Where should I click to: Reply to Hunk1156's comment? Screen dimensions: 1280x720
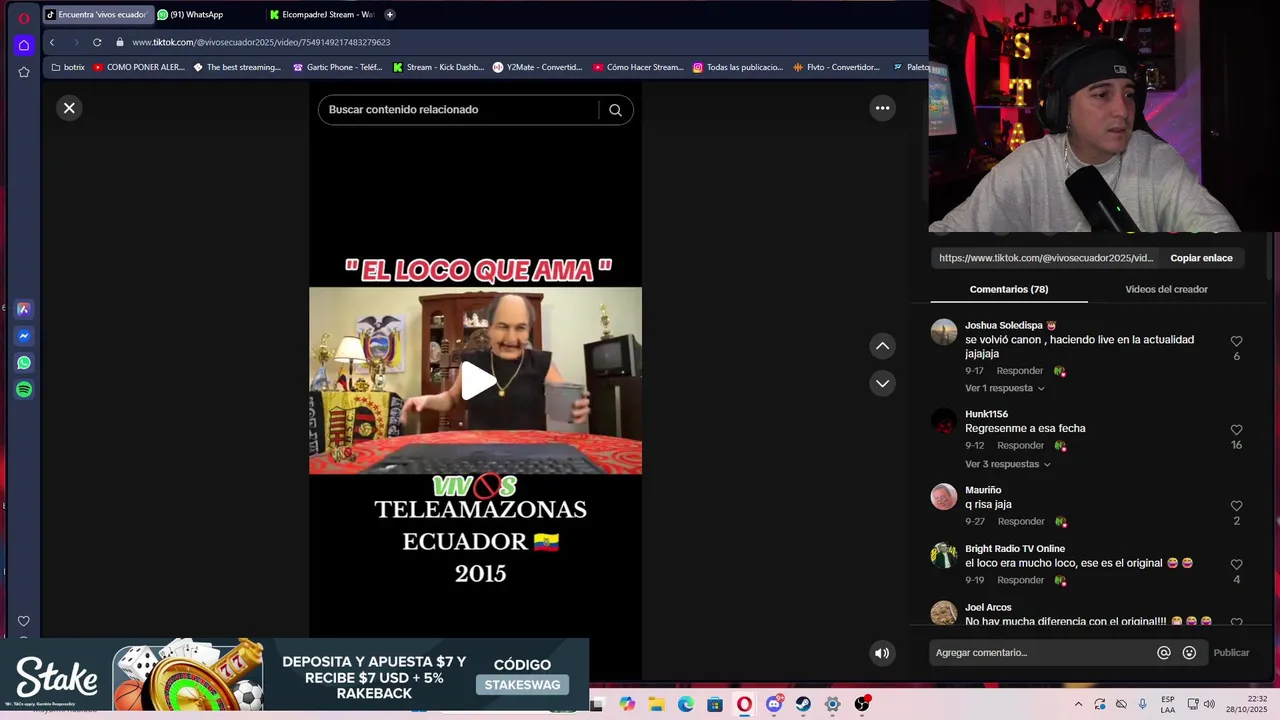(x=1020, y=445)
